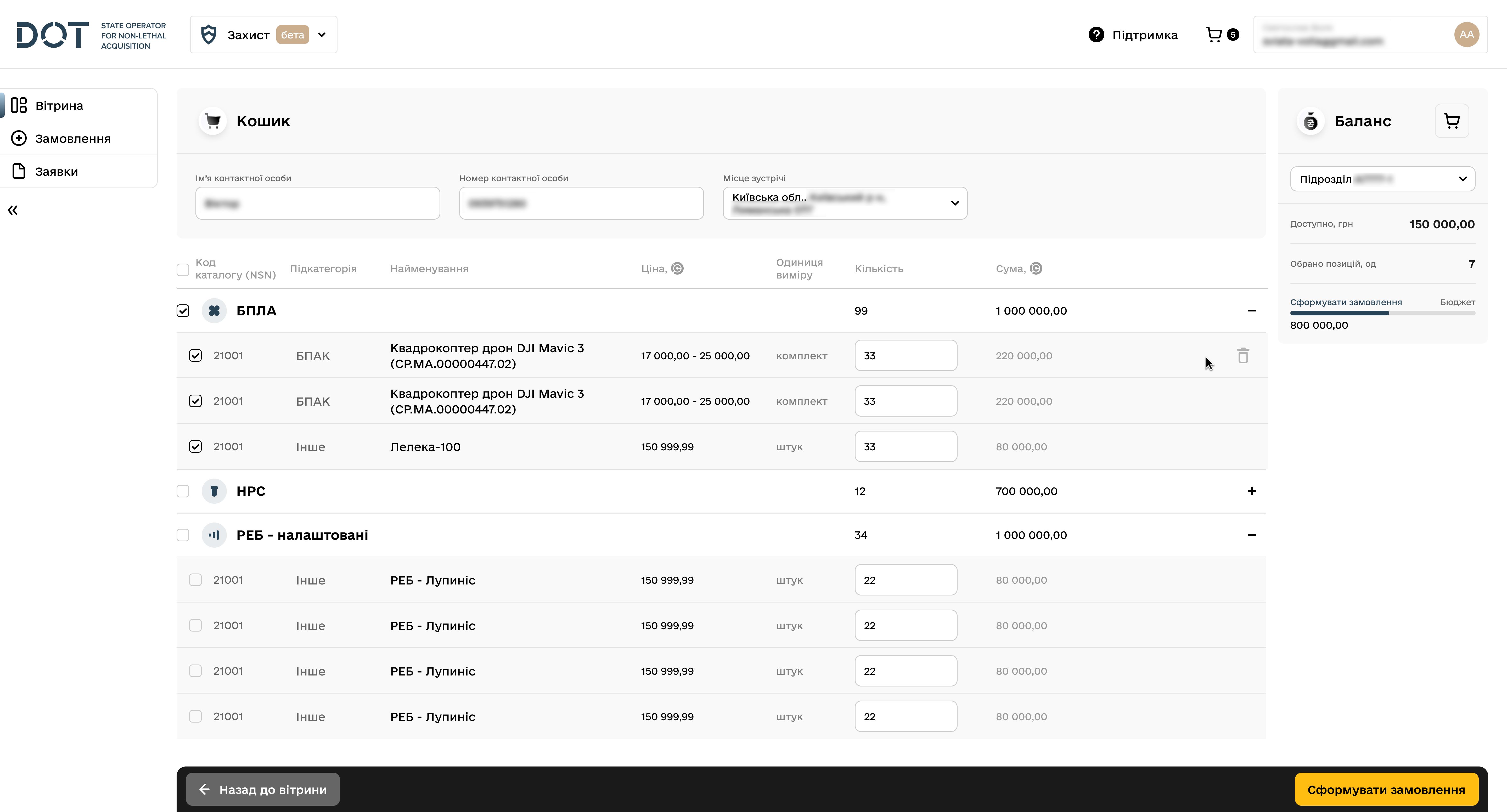1507x812 pixels.
Task: Click Назад до вітрини button
Action: coord(263,789)
